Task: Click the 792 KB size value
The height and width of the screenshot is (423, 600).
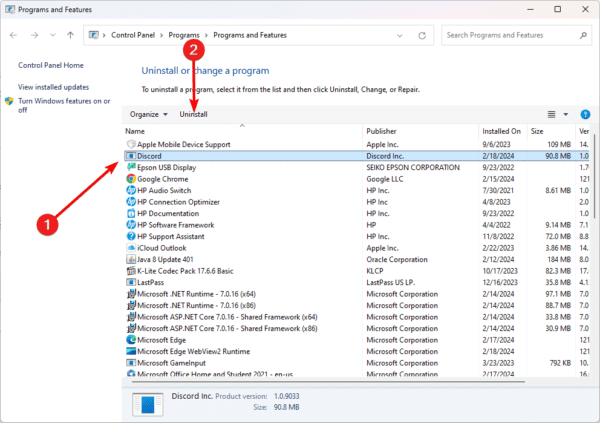Action: click(560, 363)
